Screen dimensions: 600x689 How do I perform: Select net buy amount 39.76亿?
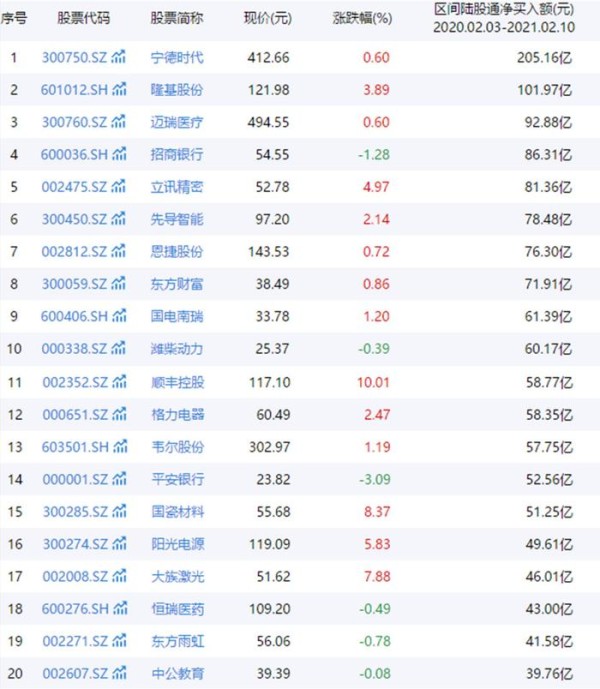click(x=549, y=674)
